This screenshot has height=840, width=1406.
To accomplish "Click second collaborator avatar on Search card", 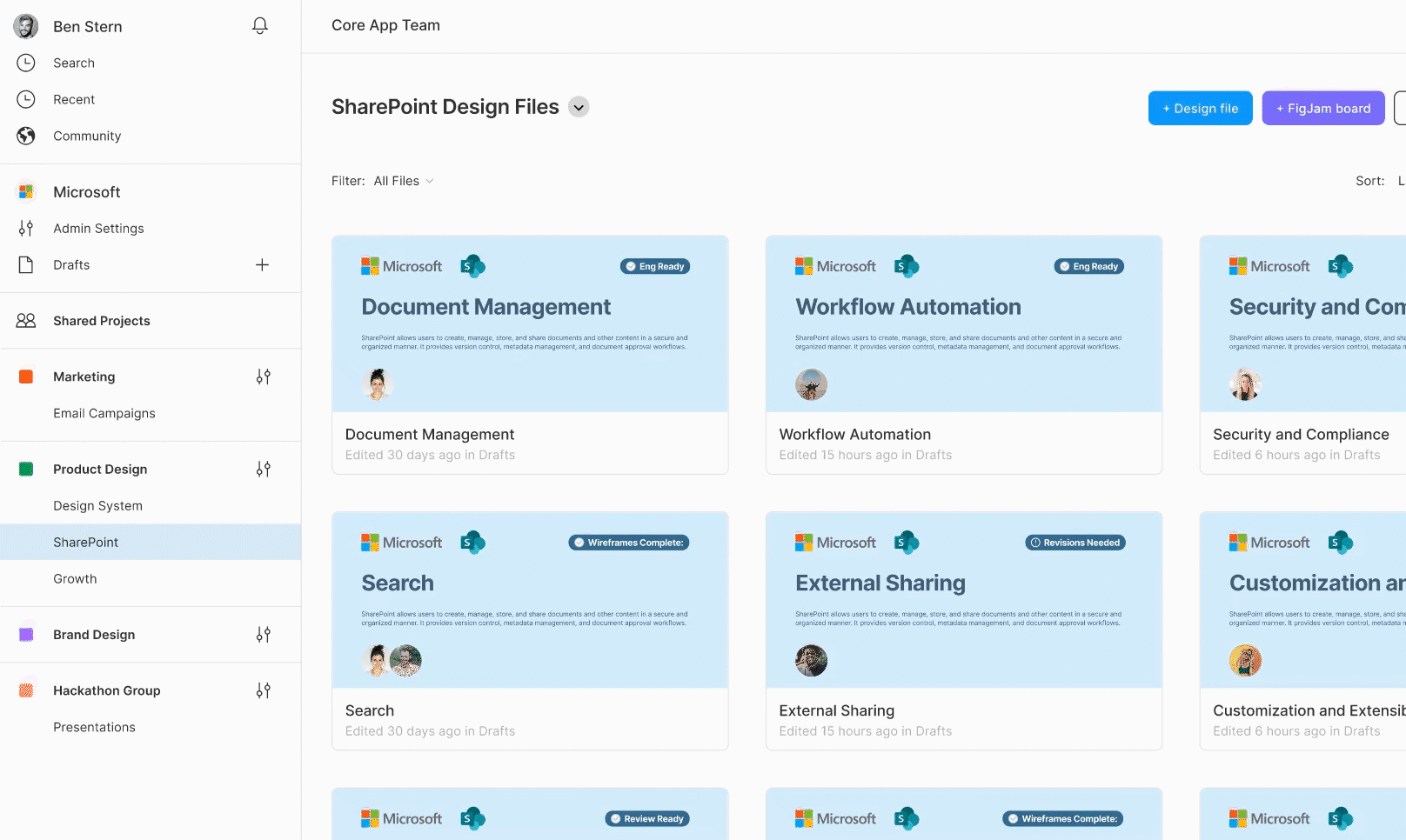I will tap(405, 661).
